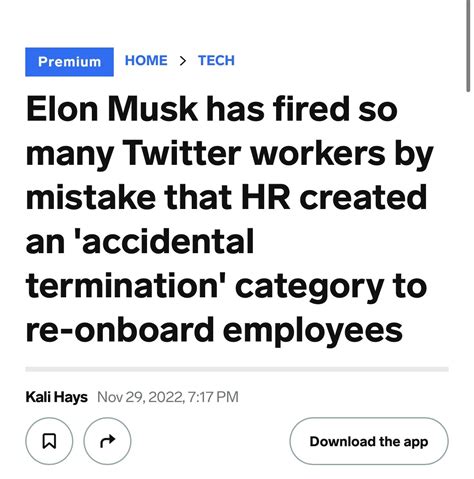Click the Nov 29, 2022 timestamp
Screen dimensions: 474x479
(x=168, y=397)
